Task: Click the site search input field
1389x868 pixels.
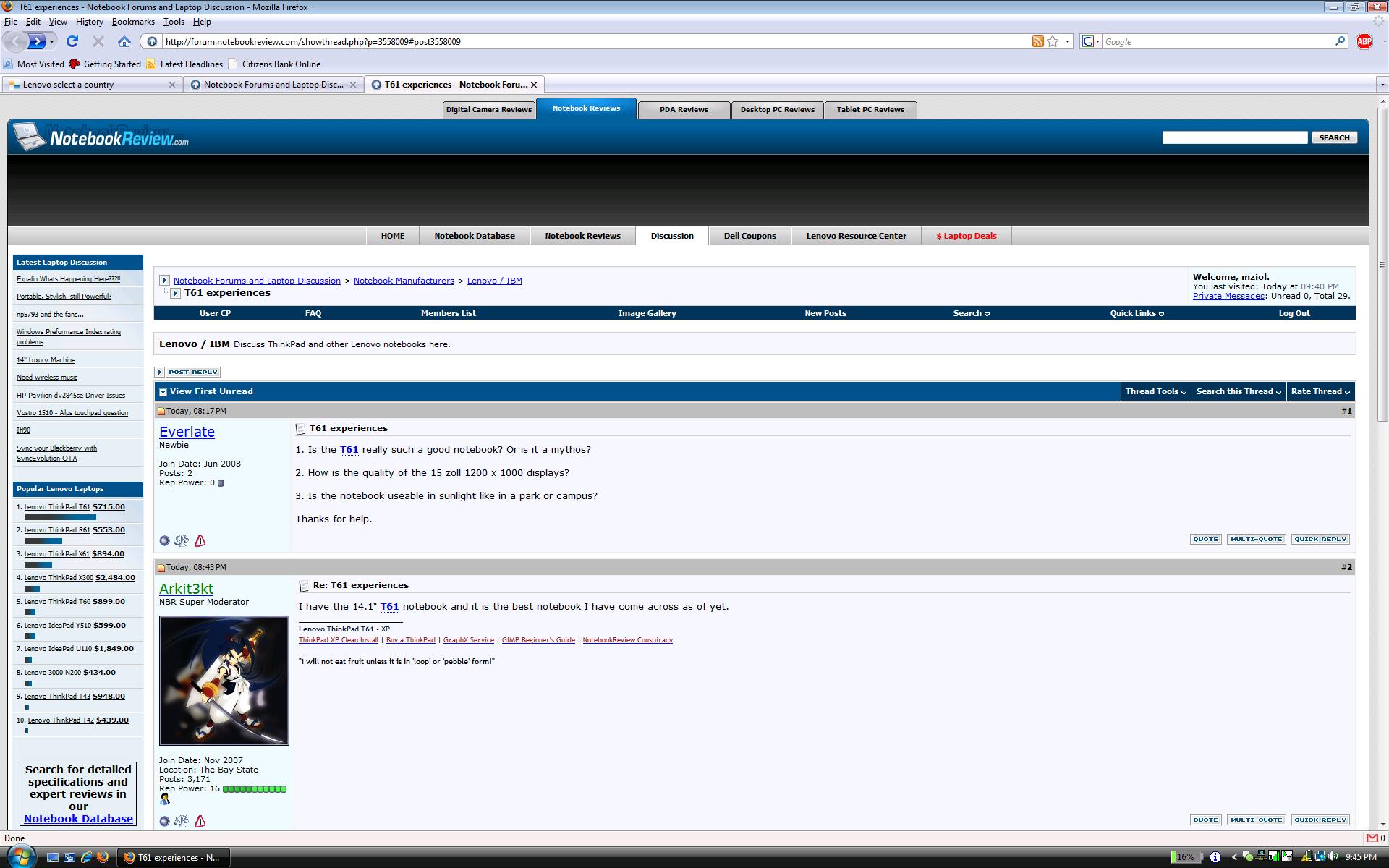Action: click(1235, 137)
